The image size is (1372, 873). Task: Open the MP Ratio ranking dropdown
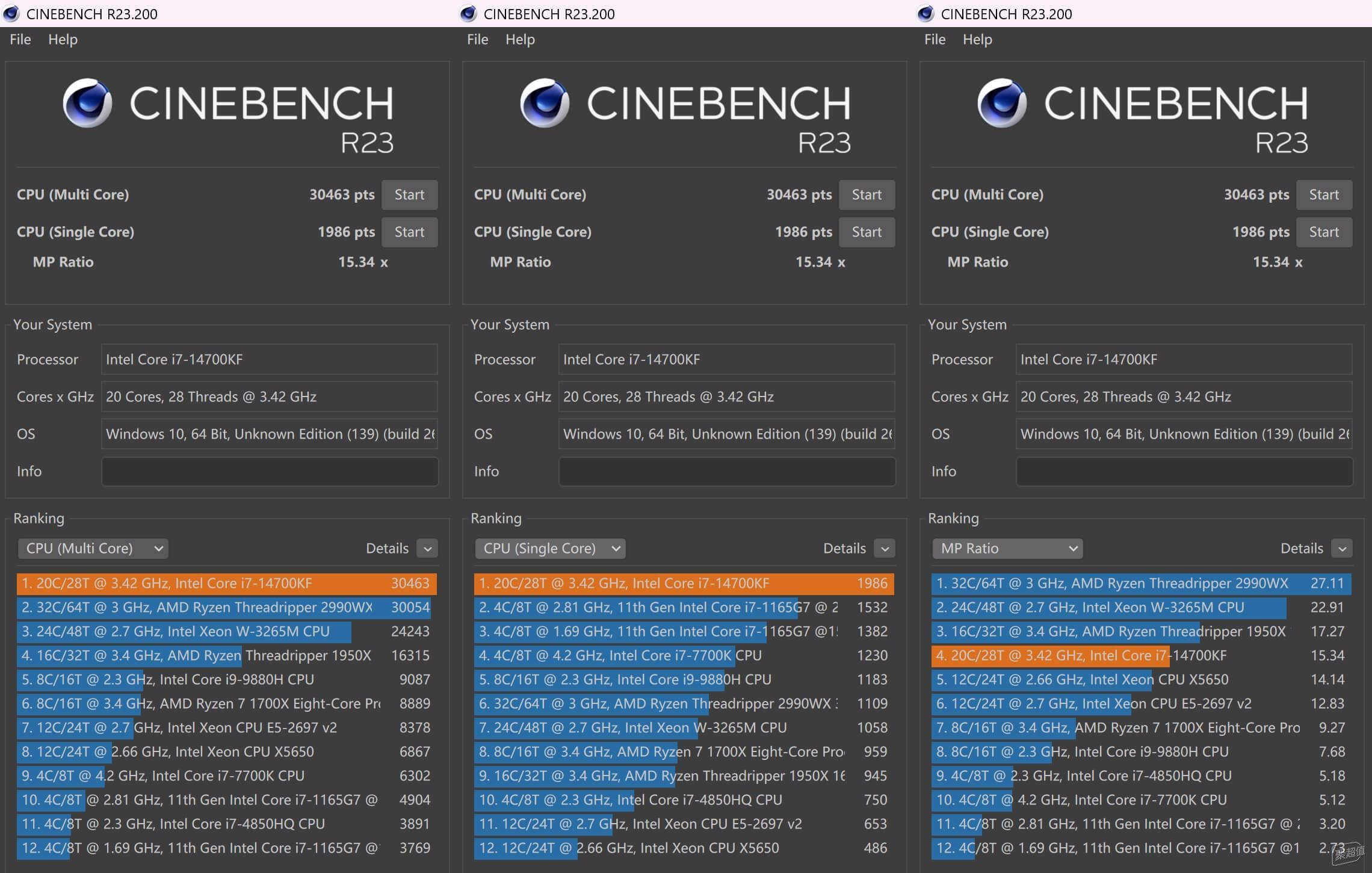pyautogui.click(x=1007, y=548)
